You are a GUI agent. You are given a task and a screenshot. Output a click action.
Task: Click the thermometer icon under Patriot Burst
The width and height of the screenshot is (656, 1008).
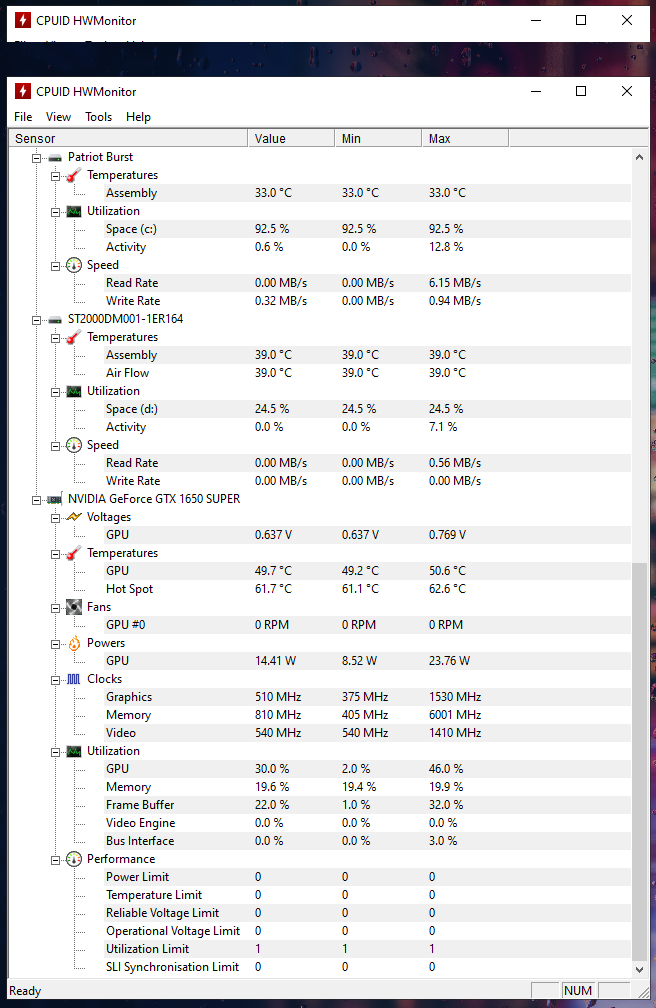tap(73, 175)
